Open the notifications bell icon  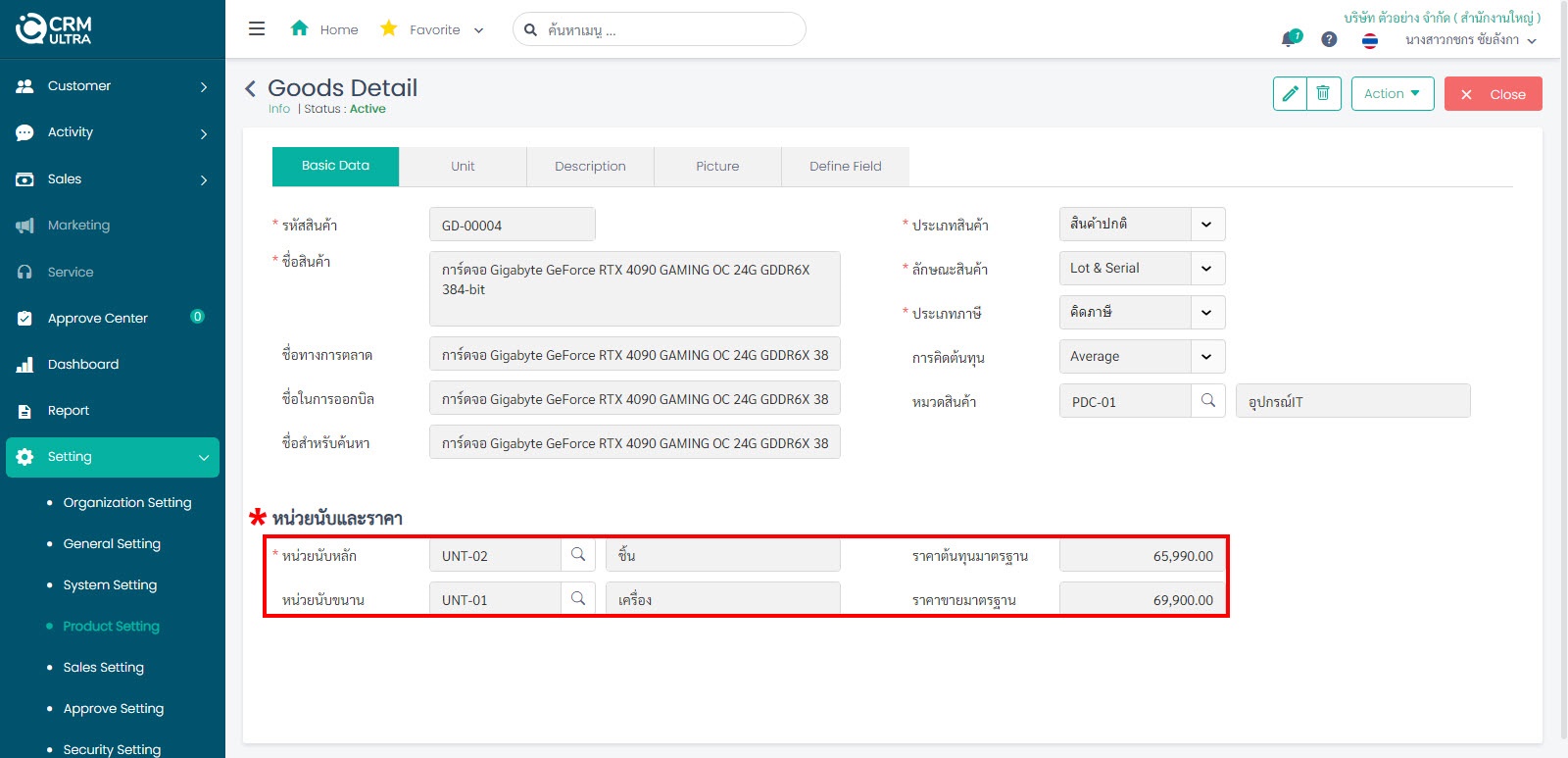(x=1290, y=39)
